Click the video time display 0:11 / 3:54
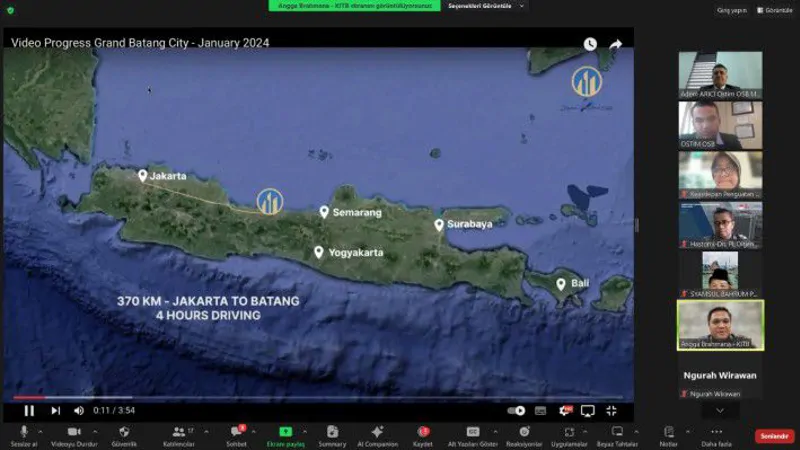800x450 pixels. tap(114, 410)
